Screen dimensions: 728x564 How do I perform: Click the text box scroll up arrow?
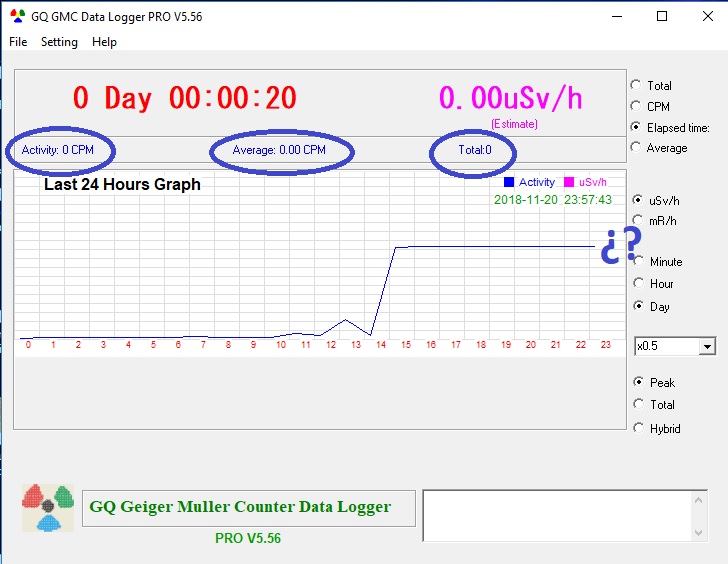pos(698,500)
